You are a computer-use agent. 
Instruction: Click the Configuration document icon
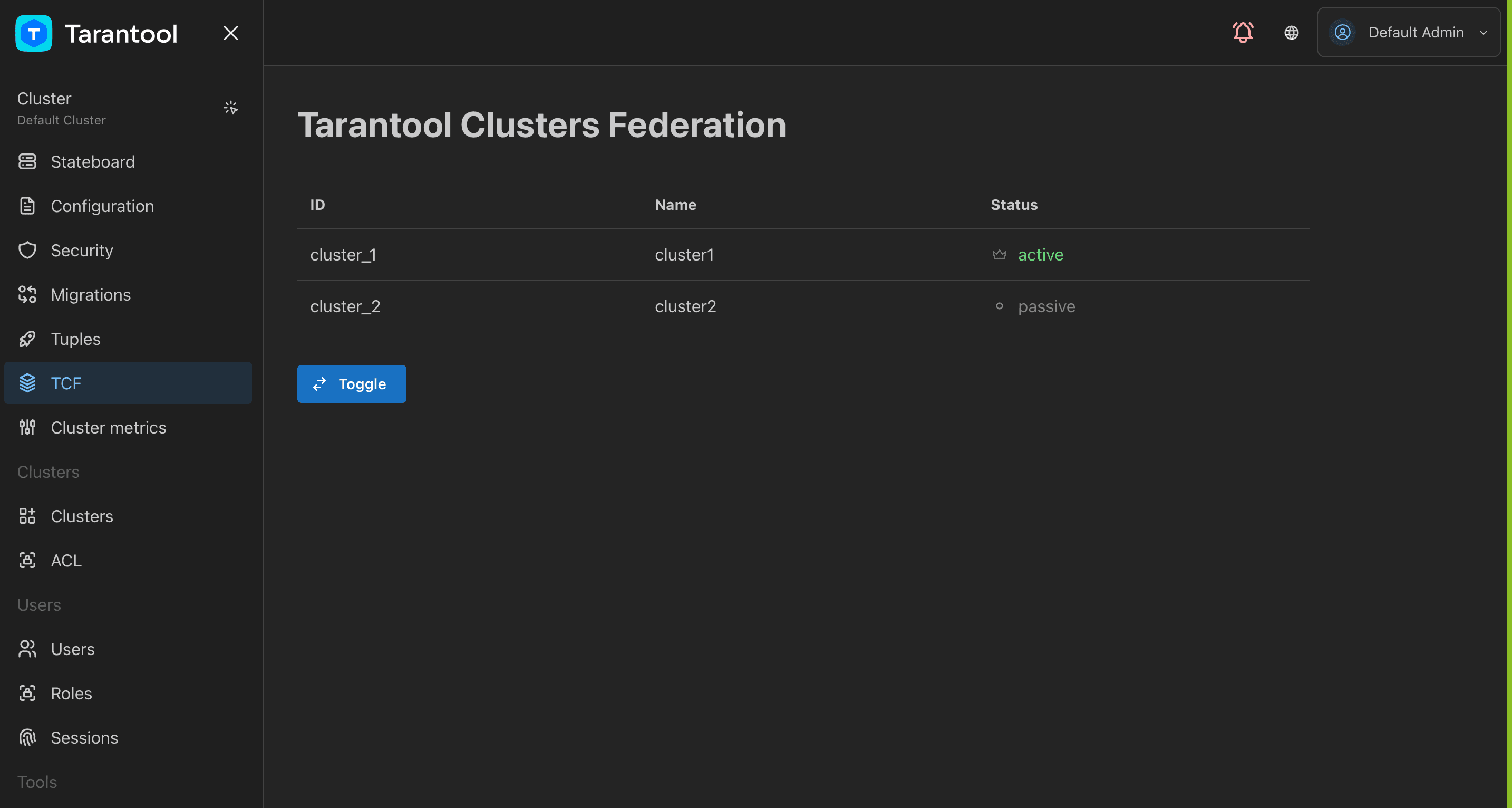(x=27, y=206)
